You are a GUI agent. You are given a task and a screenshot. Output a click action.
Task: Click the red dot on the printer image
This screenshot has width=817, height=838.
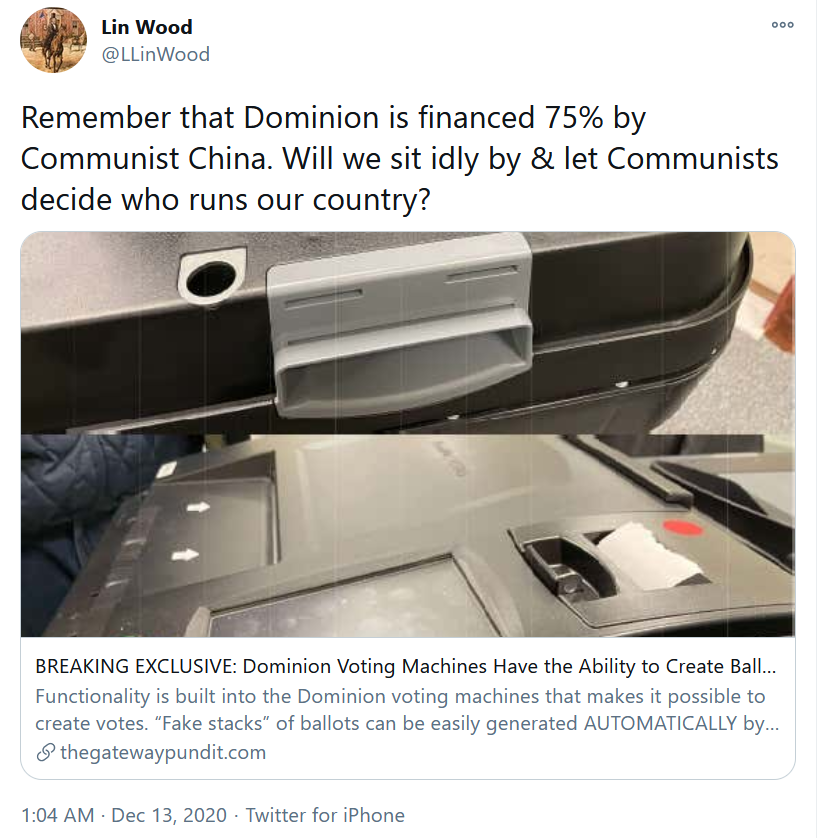(682, 528)
